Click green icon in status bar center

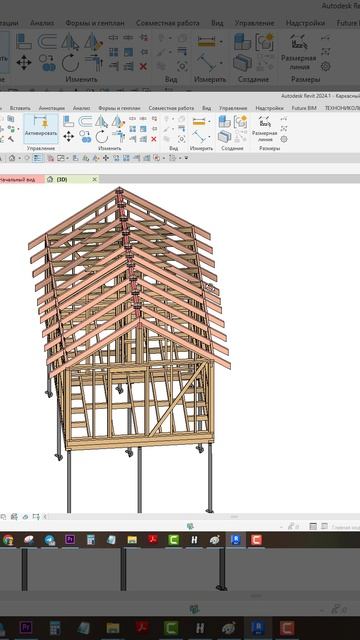pos(190,527)
